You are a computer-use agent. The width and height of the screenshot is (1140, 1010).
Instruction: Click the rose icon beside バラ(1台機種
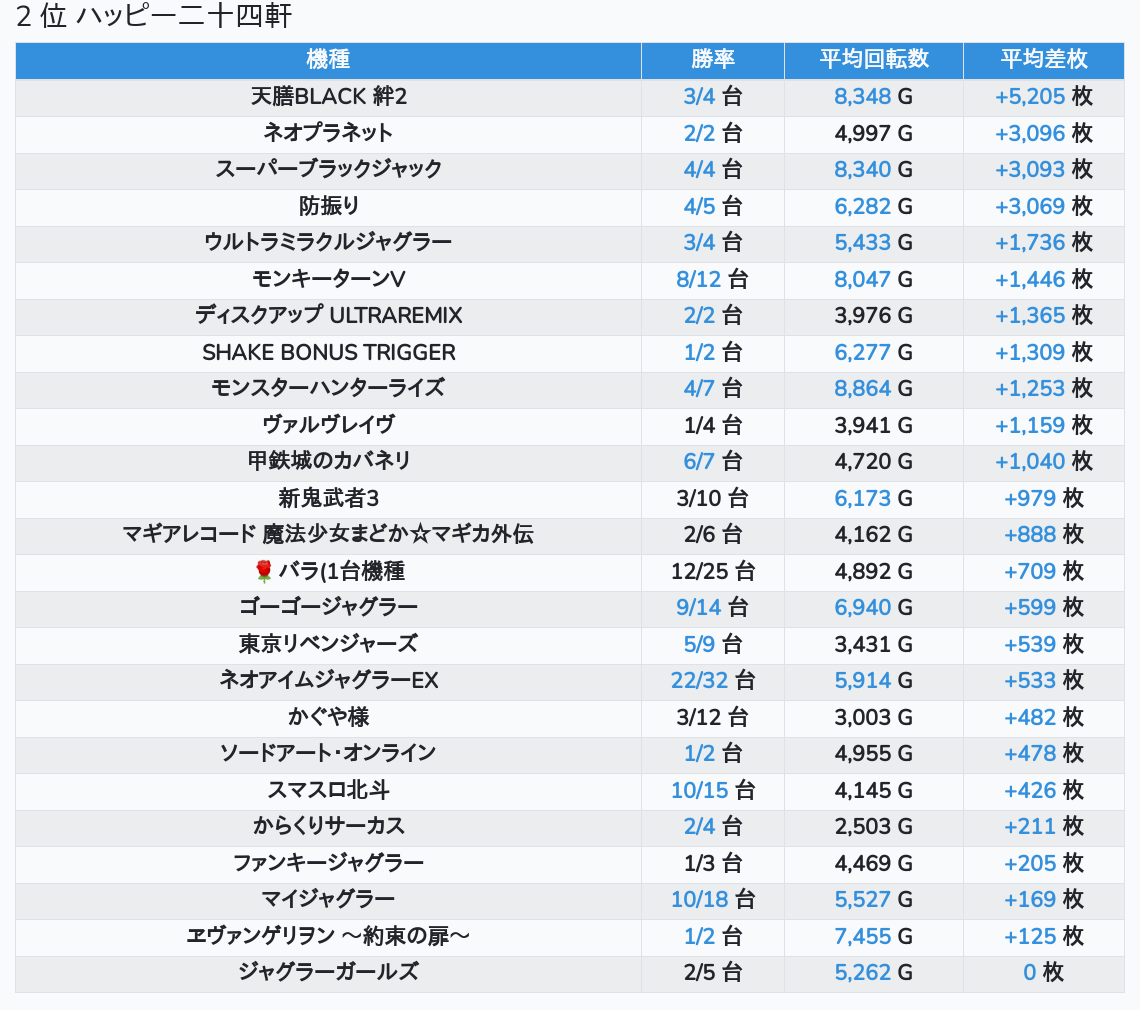coord(264,571)
